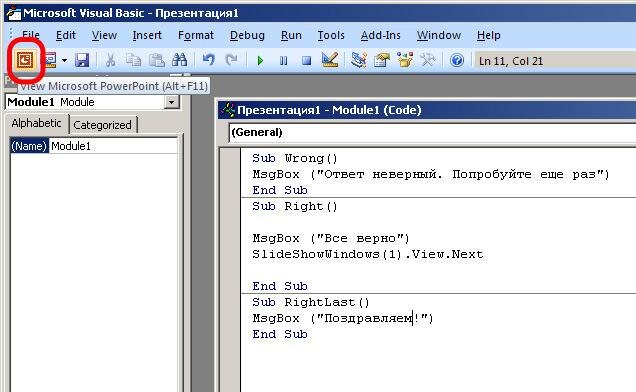Open the Format menu
Viewport: 636px width, 392px height.
(x=196, y=35)
